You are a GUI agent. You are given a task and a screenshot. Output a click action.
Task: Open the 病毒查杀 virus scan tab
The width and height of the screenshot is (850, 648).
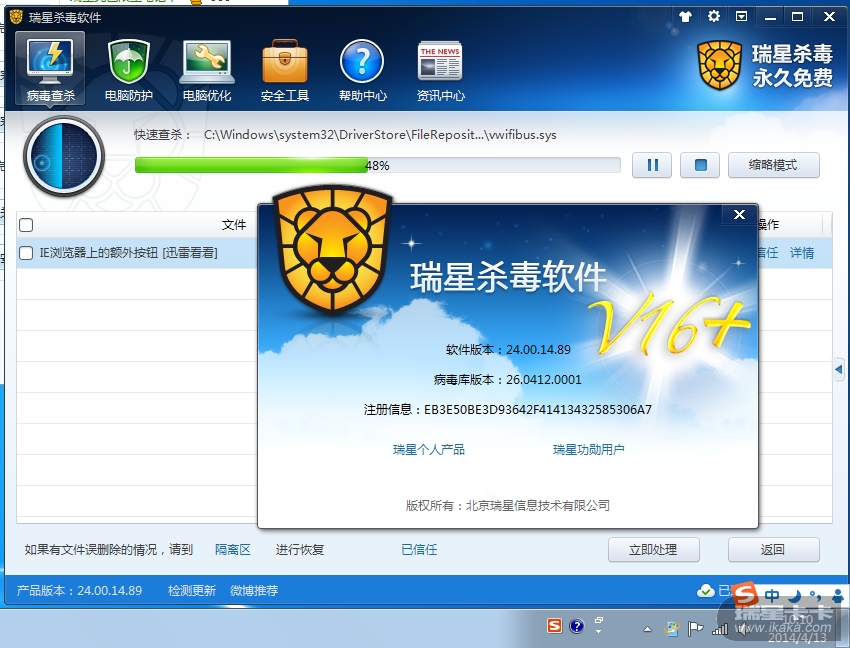(x=50, y=68)
